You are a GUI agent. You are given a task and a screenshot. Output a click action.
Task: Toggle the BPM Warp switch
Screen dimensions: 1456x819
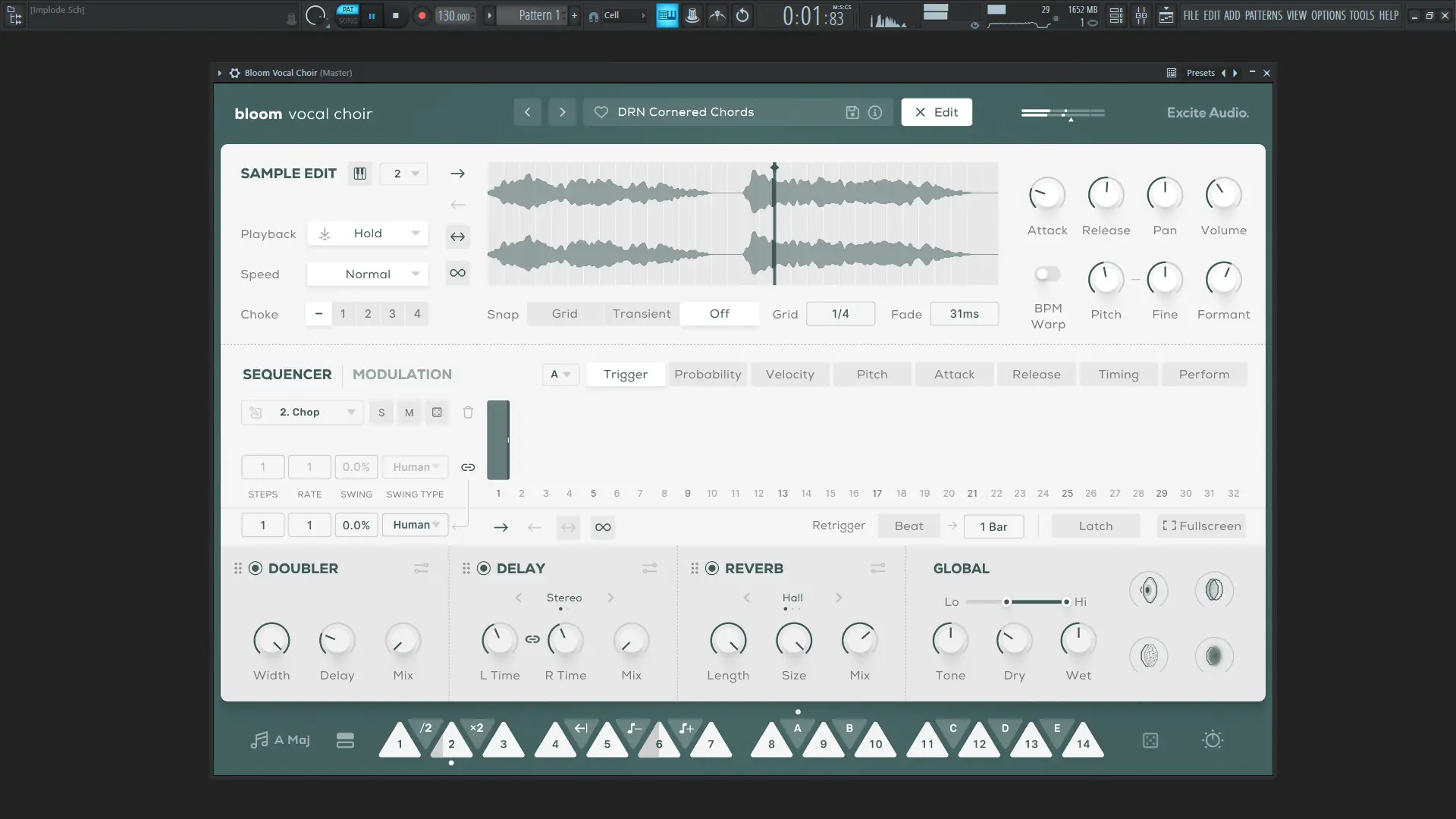pyautogui.click(x=1047, y=275)
